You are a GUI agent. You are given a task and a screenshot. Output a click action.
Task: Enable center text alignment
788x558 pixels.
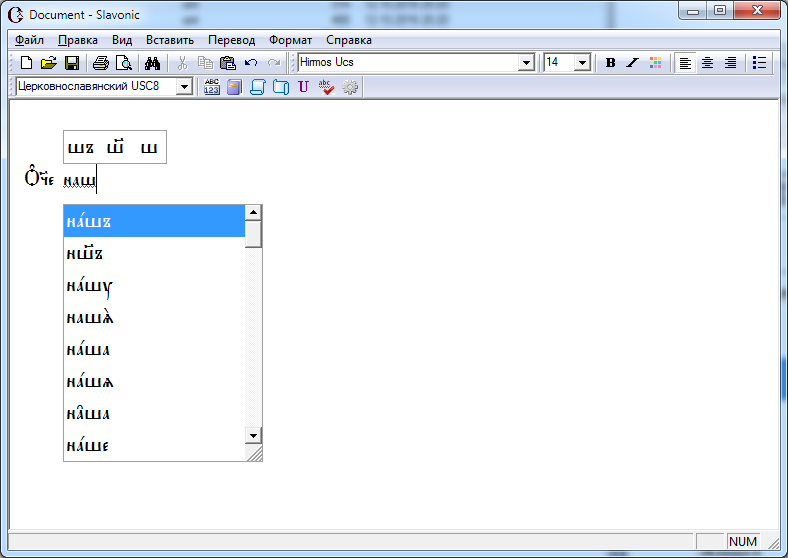pos(708,63)
